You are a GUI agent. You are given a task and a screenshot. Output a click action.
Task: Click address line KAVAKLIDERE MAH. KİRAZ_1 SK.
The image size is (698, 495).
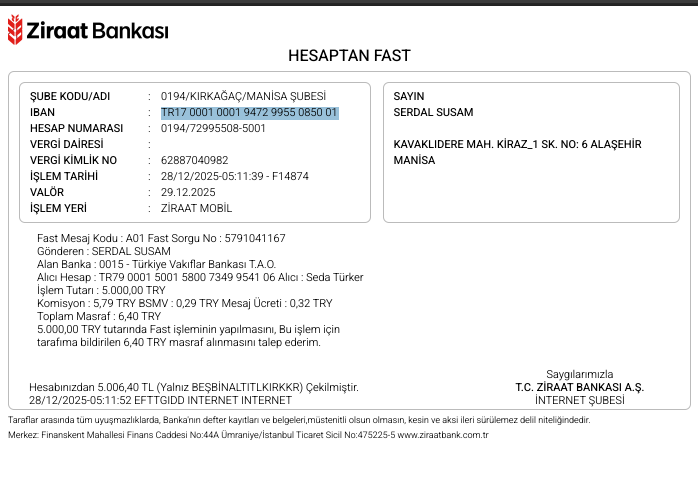517,145
